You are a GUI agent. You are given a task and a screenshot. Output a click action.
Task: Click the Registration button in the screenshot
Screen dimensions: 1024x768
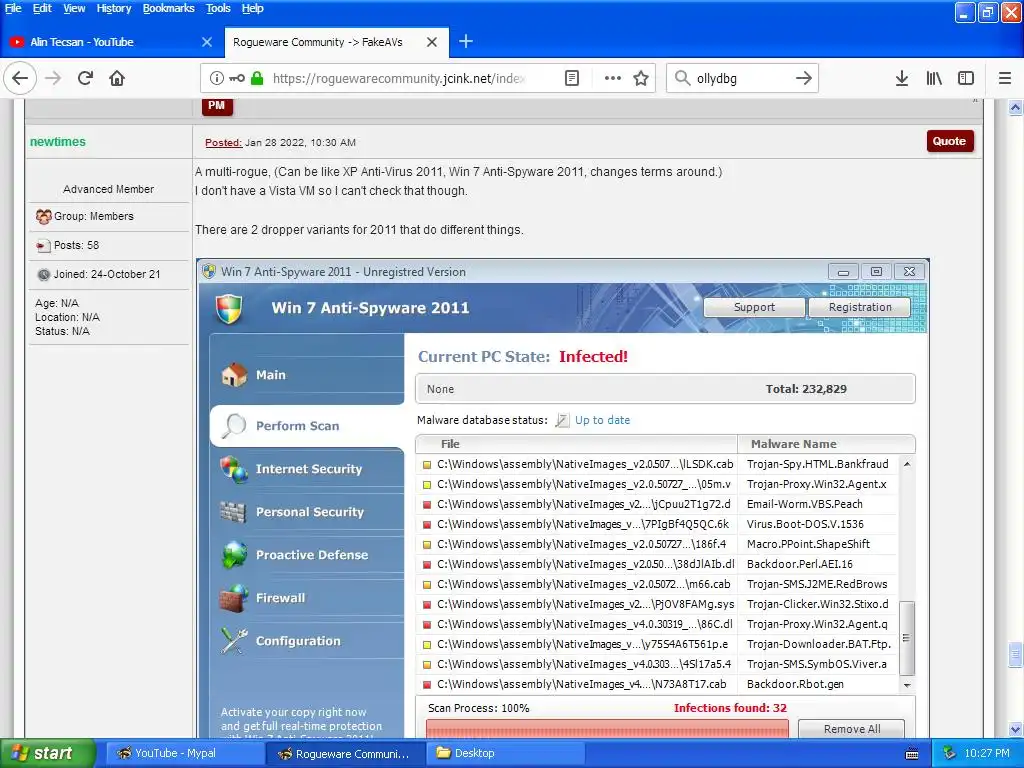tap(859, 307)
